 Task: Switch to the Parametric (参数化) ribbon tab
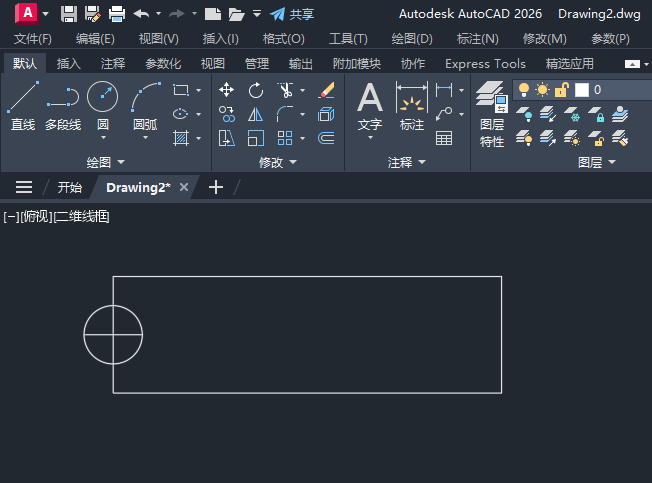tap(163, 64)
